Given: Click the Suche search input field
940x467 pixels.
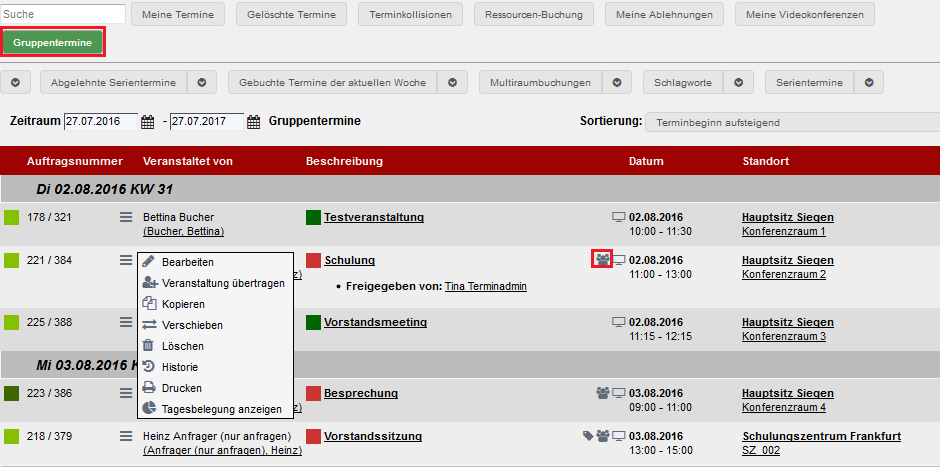Looking at the screenshot, I should point(63,14).
